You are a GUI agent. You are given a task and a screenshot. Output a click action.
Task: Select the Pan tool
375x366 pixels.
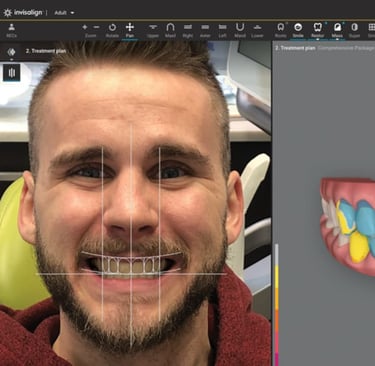[x=130, y=30]
